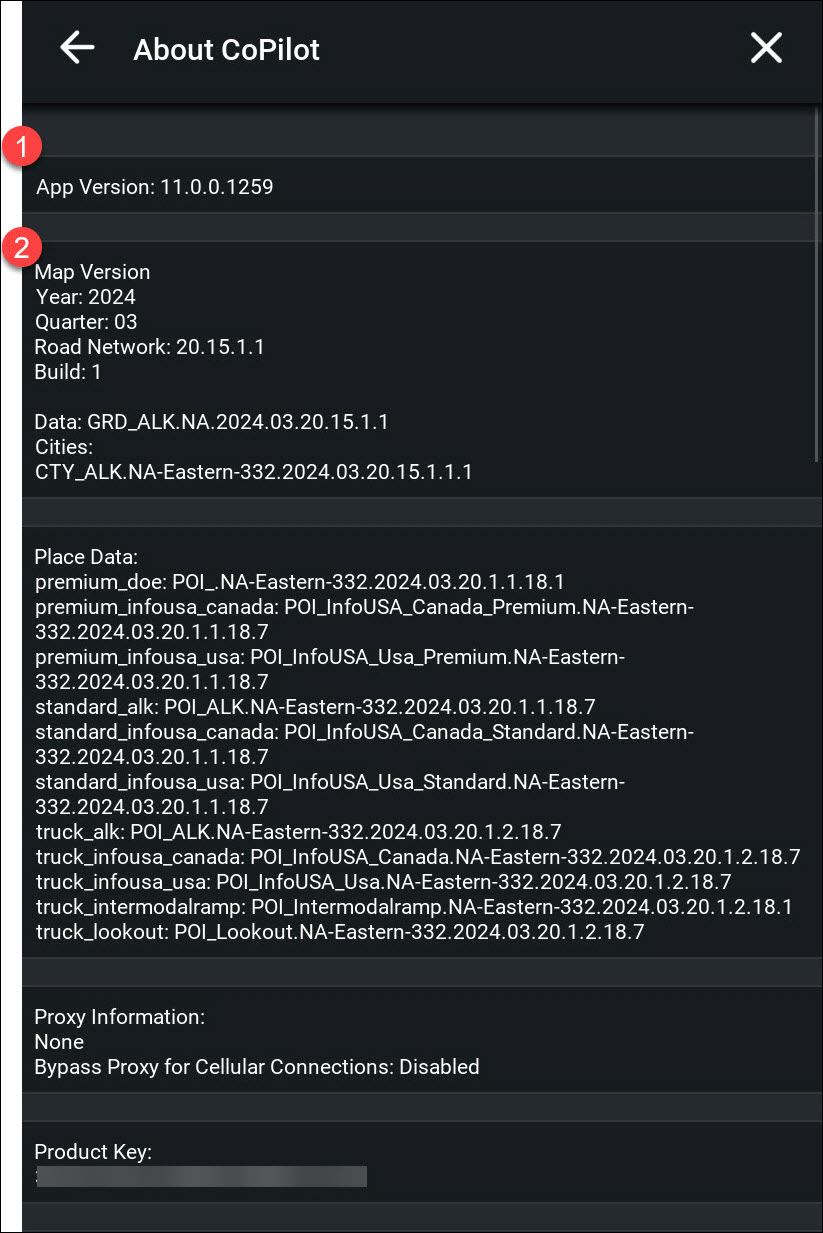The image size is (823, 1233).
Task: Click the Proxy Information label
Action: tap(119, 1017)
